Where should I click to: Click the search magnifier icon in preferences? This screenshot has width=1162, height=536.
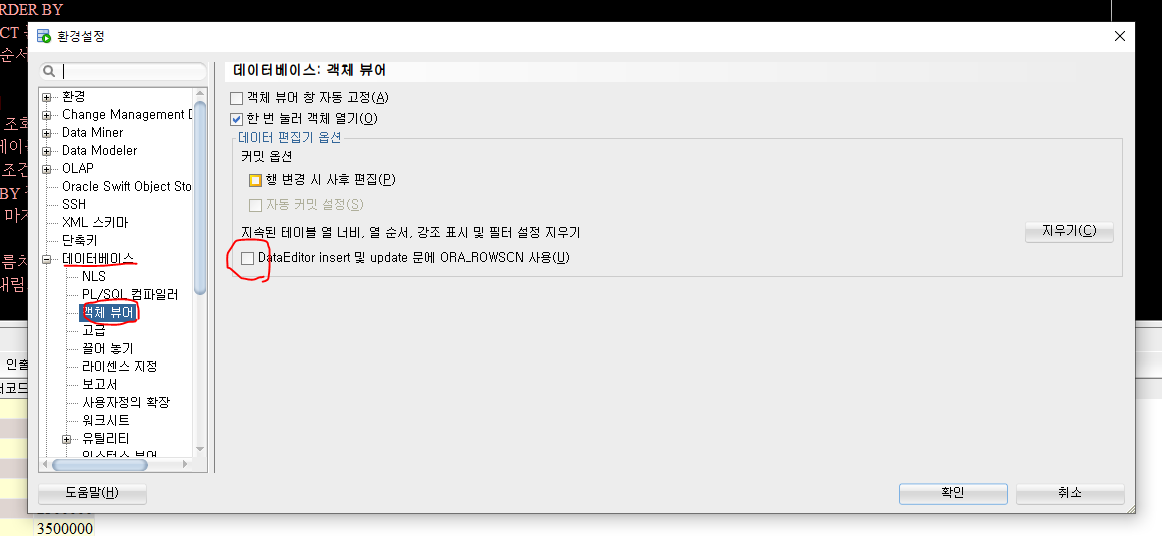click(49, 71)
